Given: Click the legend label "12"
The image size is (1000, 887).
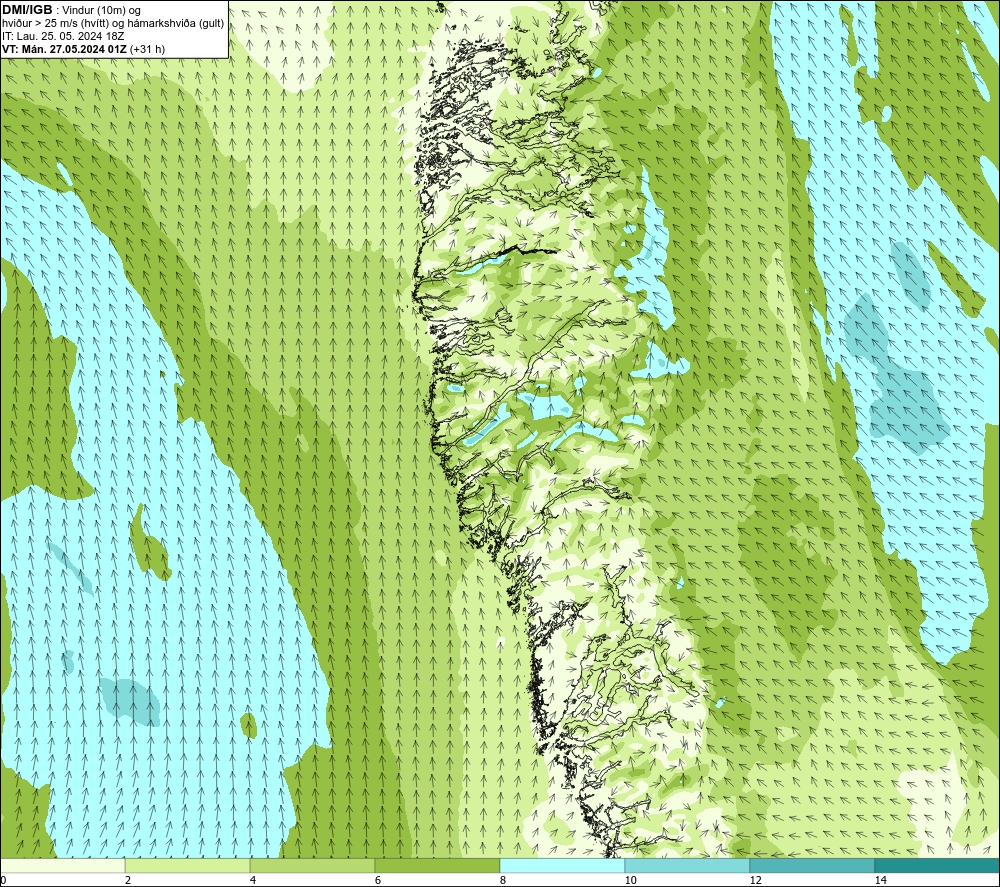Looking at the screenshot, I should point(755,881).
